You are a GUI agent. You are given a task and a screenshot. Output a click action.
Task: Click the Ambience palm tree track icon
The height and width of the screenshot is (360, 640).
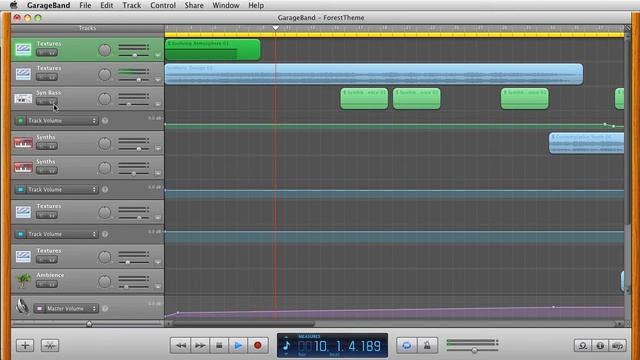(23, 281)
